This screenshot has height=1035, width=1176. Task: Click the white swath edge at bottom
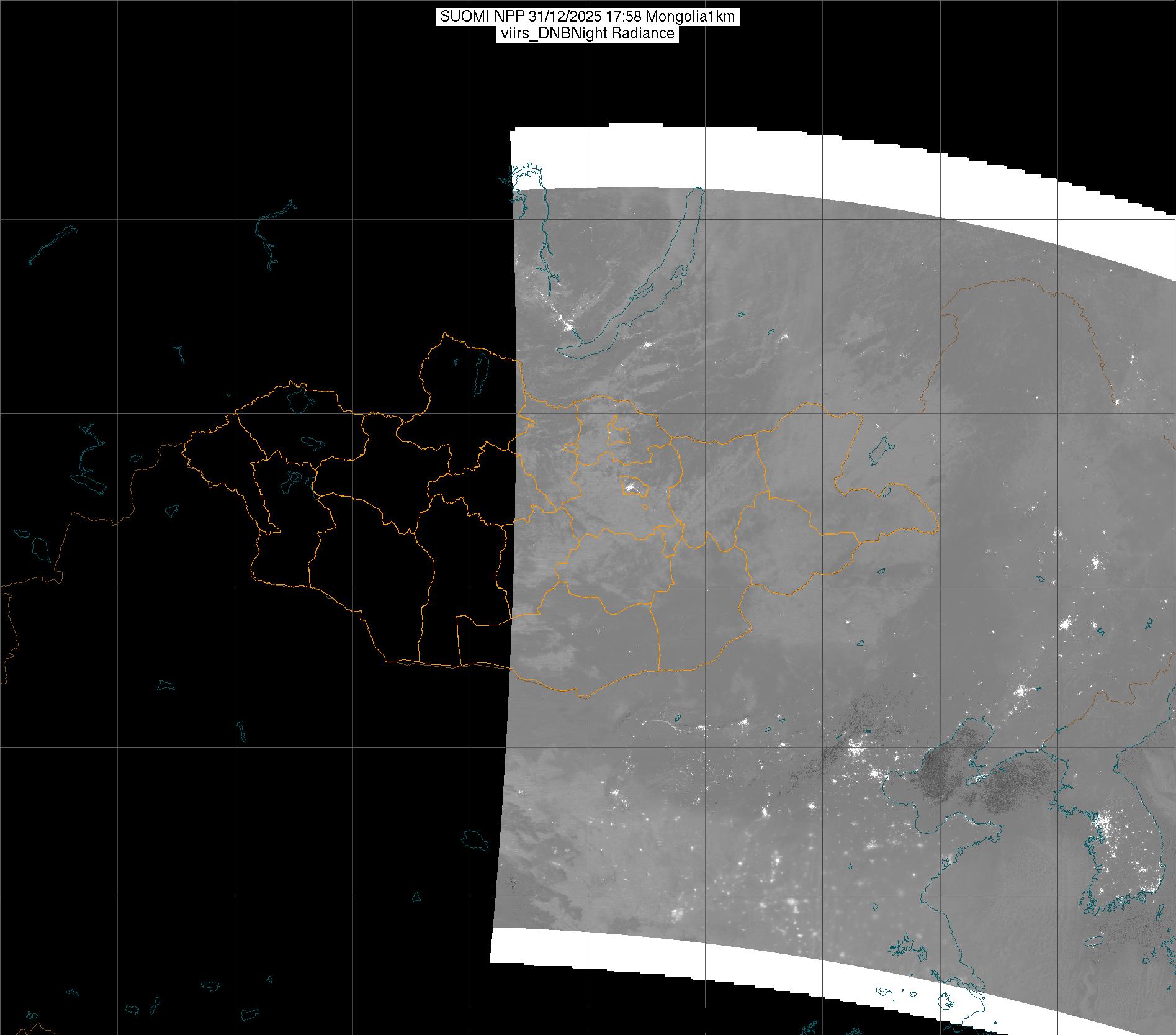(745, 981)
